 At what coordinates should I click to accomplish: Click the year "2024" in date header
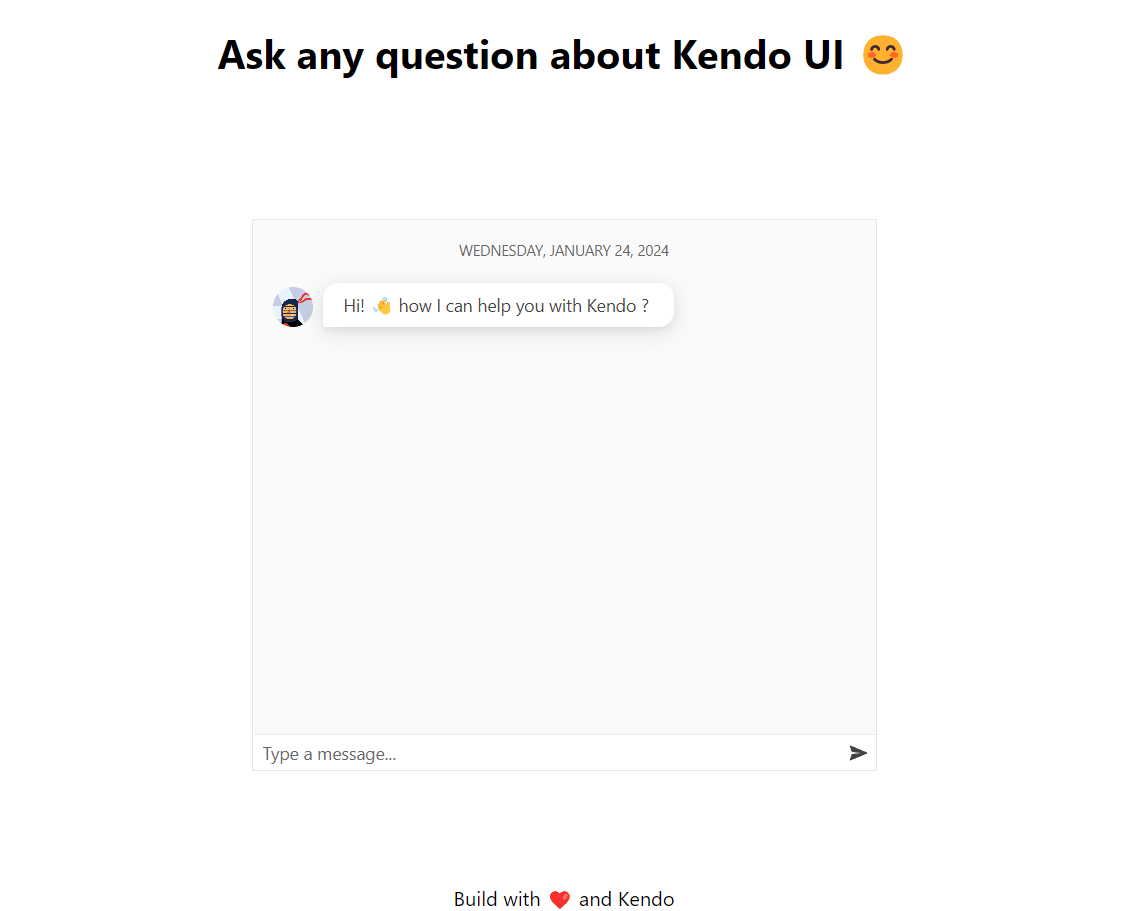pyautogui.click(x=652, y=251)
